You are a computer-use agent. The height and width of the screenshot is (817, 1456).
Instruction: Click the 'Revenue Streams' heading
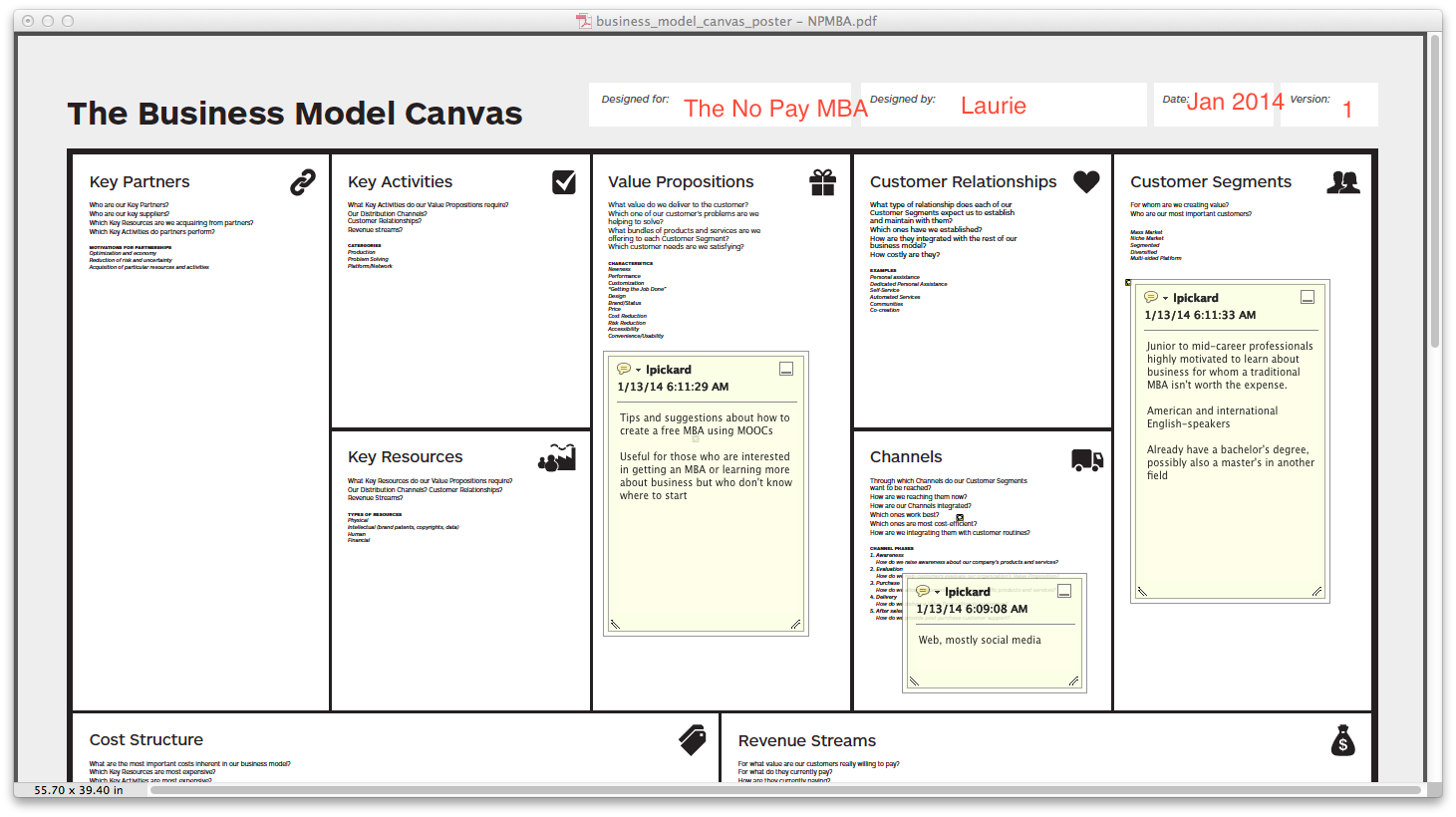807,740
